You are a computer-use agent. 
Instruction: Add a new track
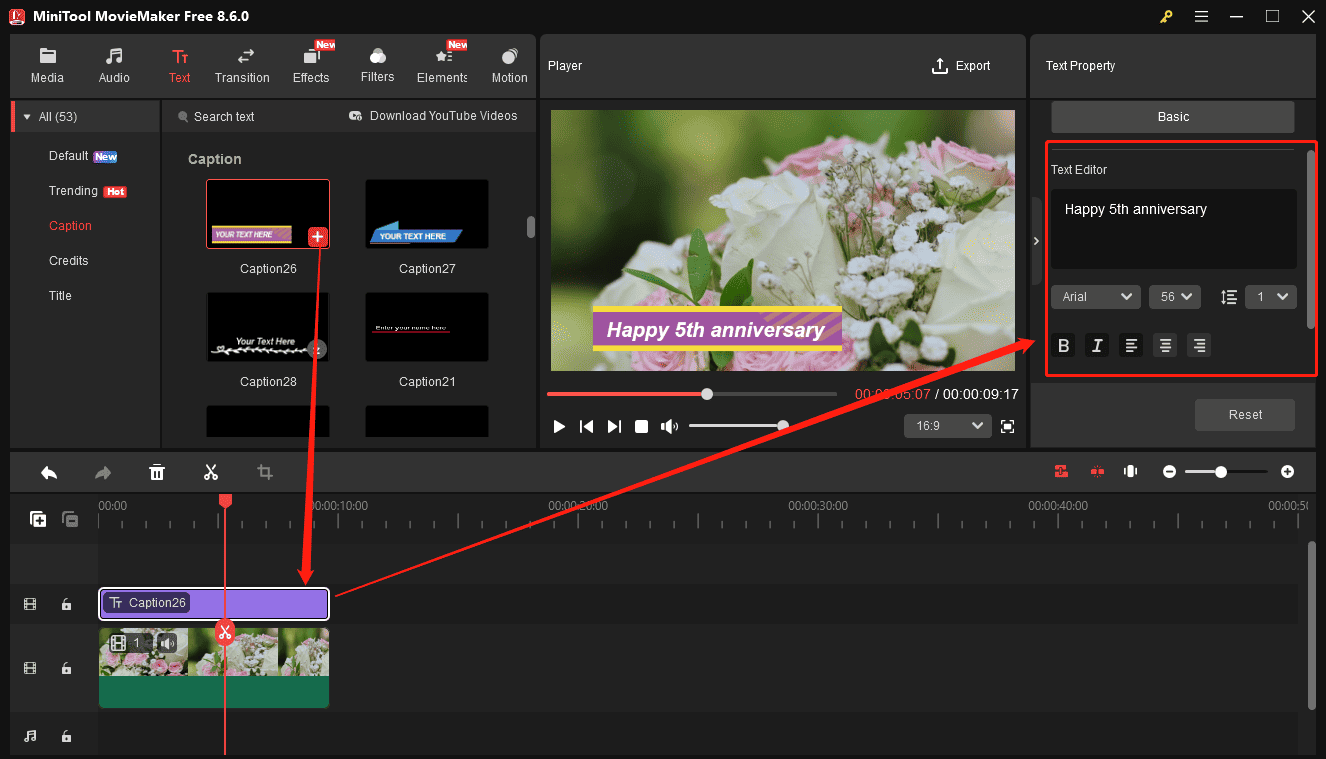[x=38, y=519]
